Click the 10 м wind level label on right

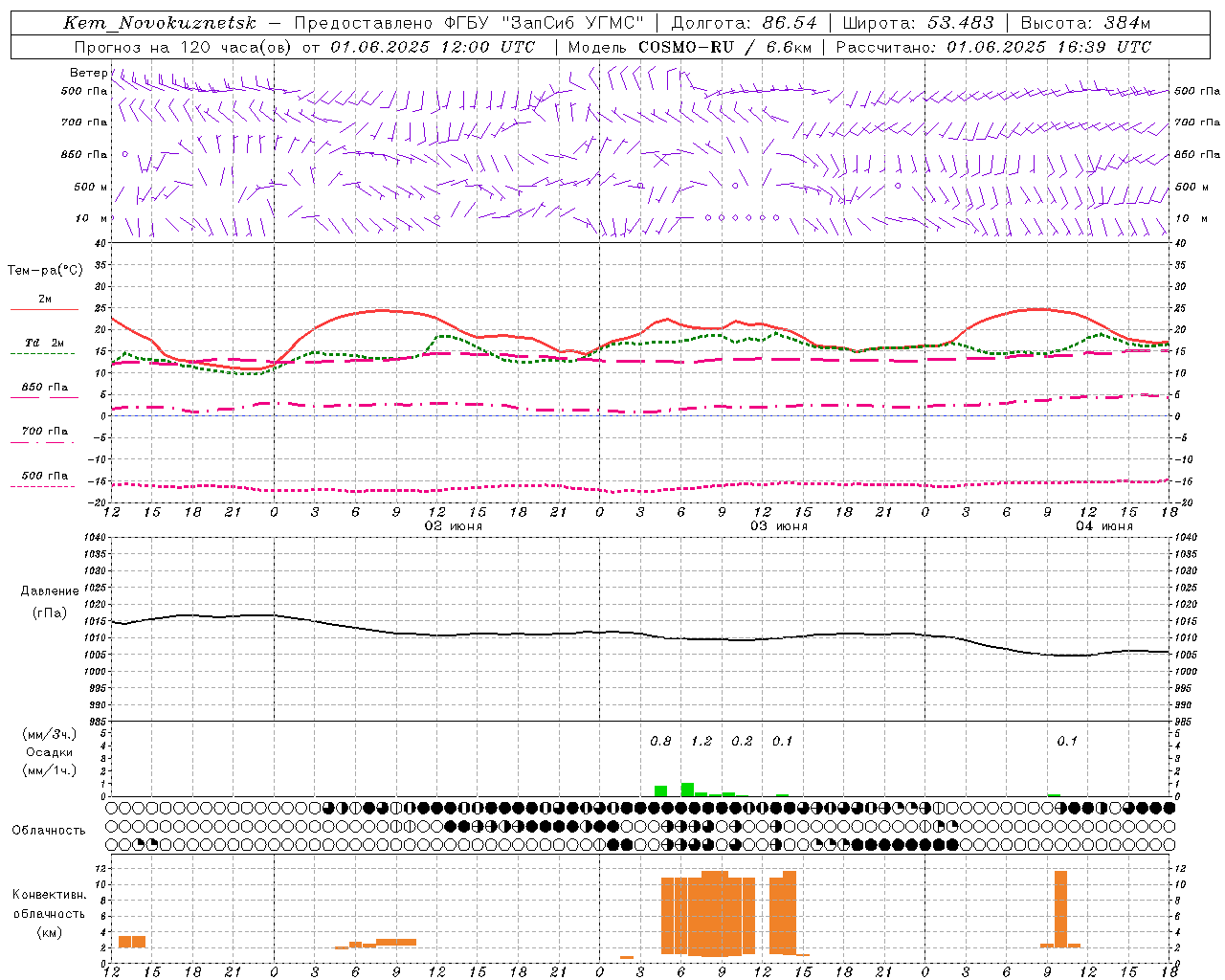[1192, 218]
